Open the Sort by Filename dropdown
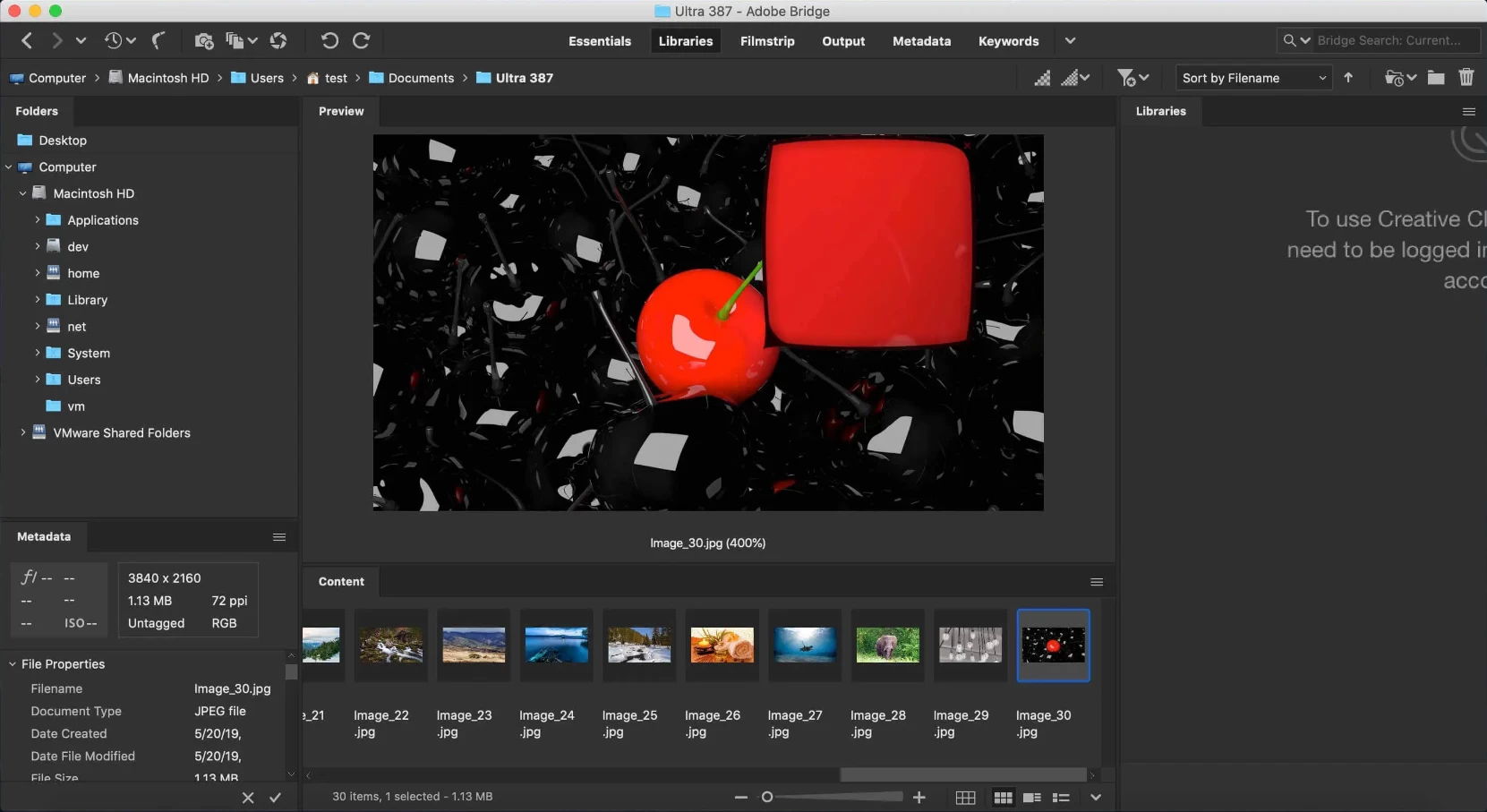 tap(1252, 78)
